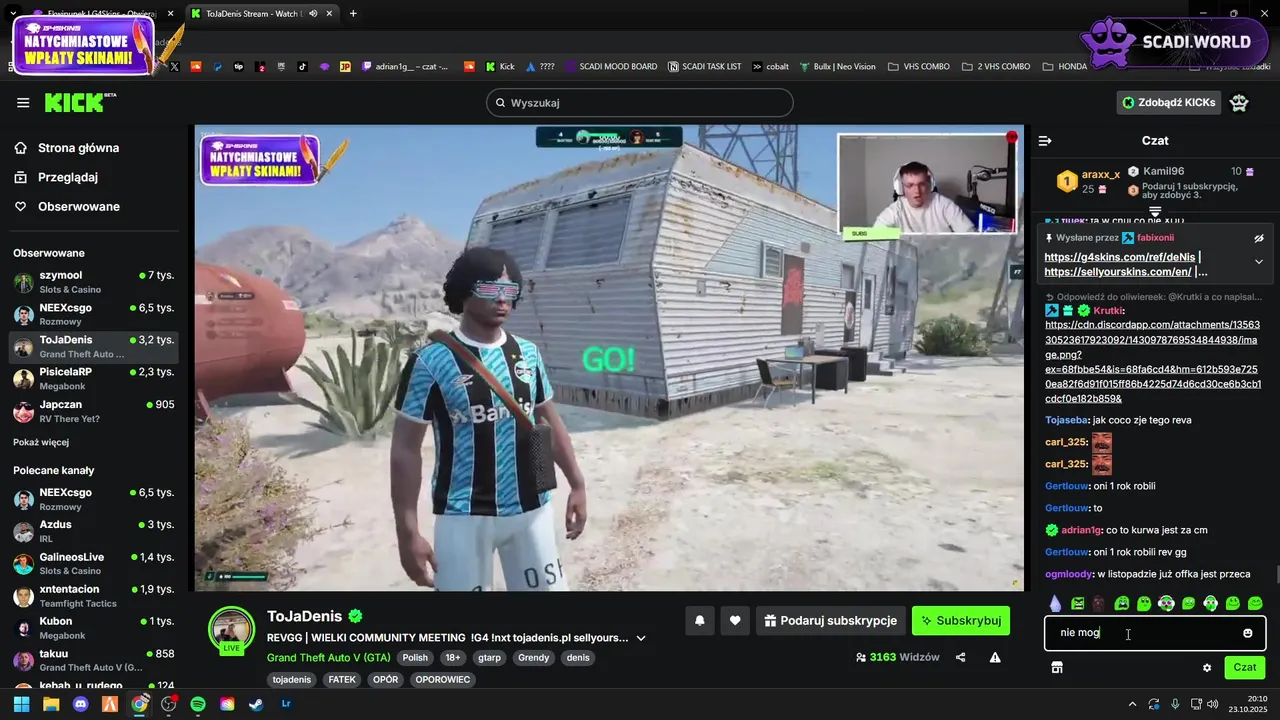The width and height of the screenshot is (1280, 720).
Task: Open Spotify from the taskbar
Action: [198, 704]
